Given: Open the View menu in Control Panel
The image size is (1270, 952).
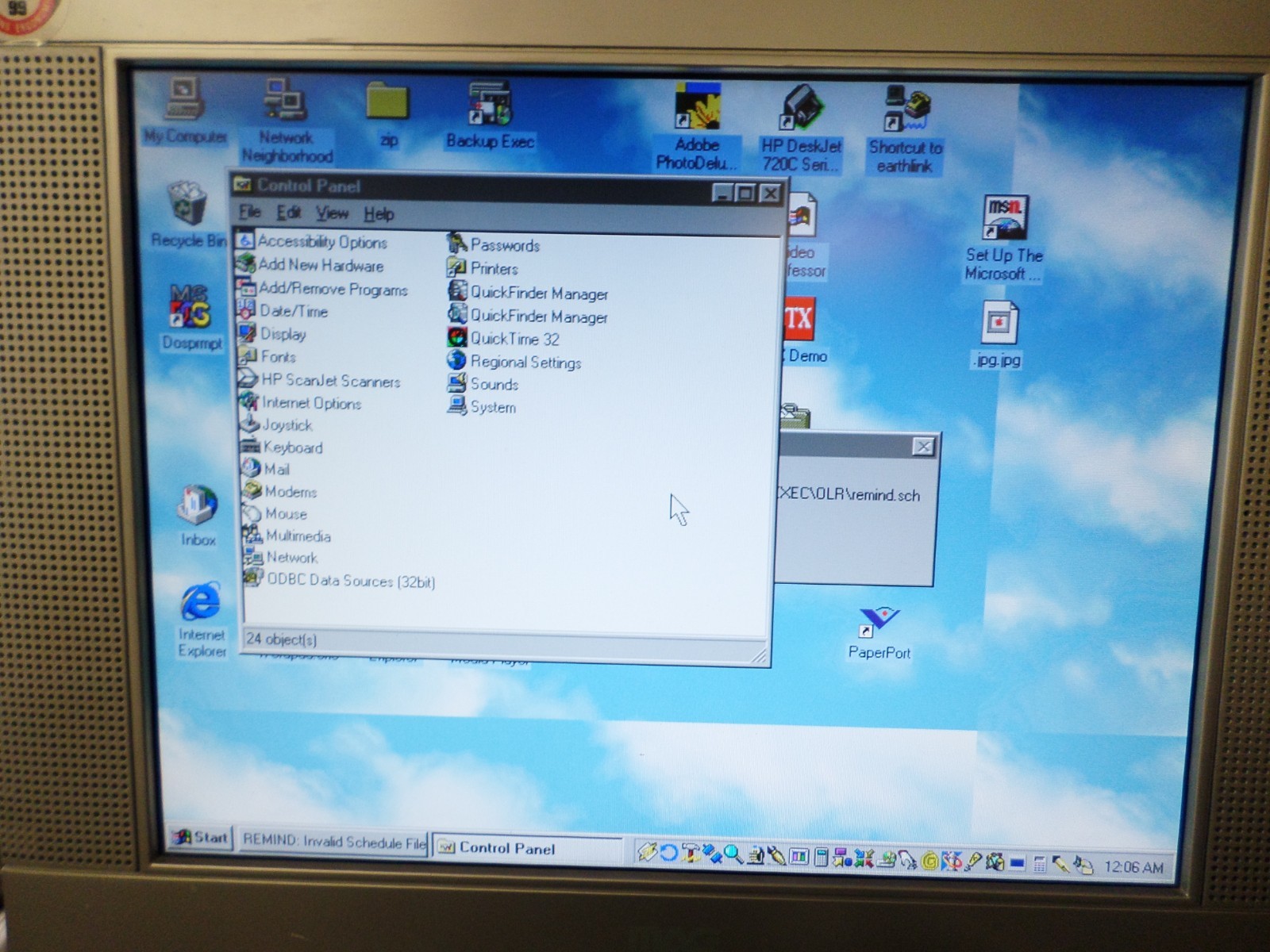Looking at the screenshot, I should (x=332, y=213).
